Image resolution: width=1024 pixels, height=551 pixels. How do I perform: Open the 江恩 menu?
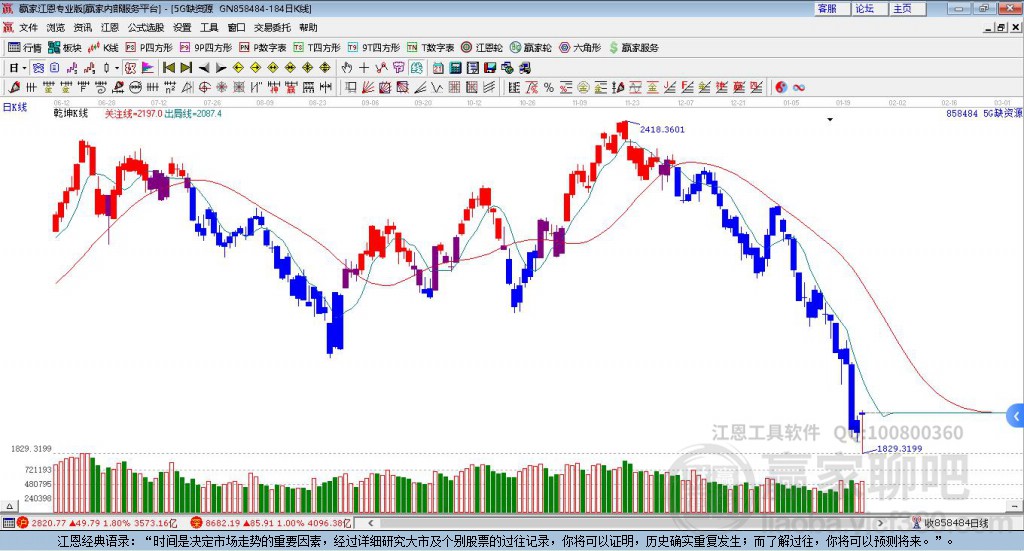pos(110,27)
